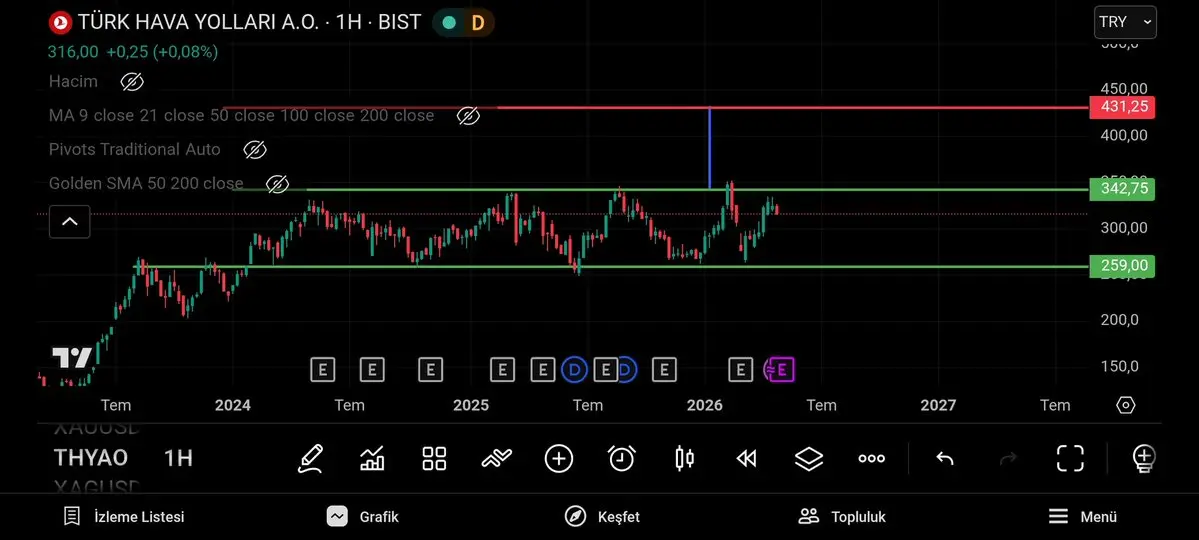1199x540 pixels.
Task: Tap the first E earnings marker
Action: [323, 370]
